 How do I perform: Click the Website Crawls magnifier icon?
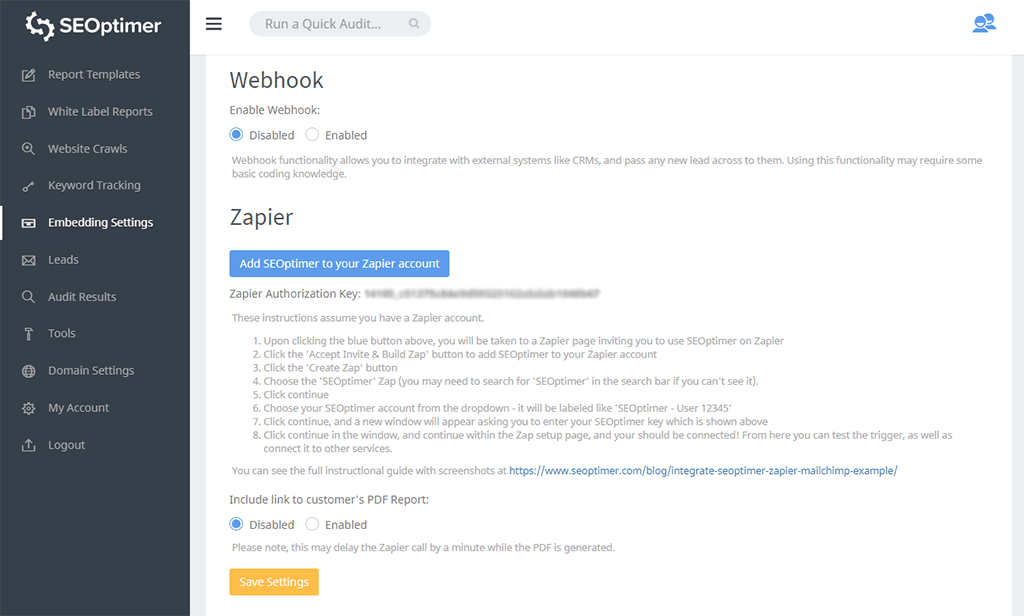point(28,149)
